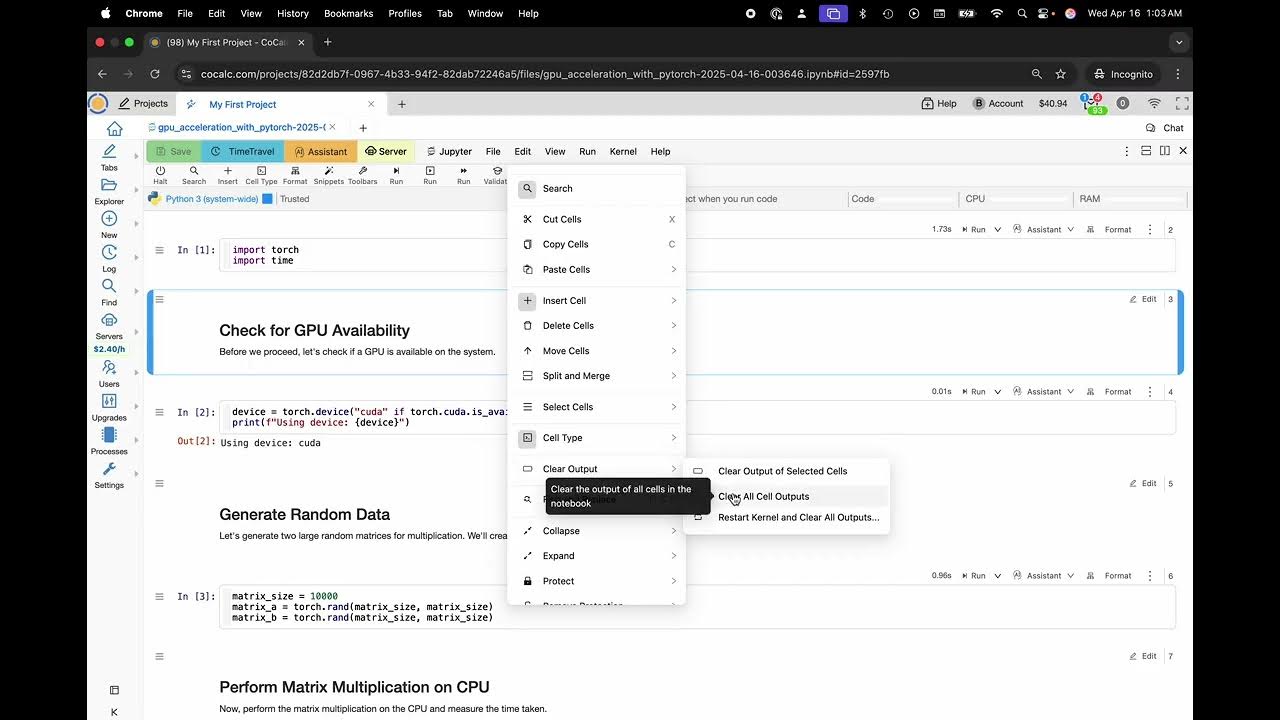Click the Python 3 (system-wide) kernel link
This screenshot has height=720, width=1280.
click(x=211, y=199)
